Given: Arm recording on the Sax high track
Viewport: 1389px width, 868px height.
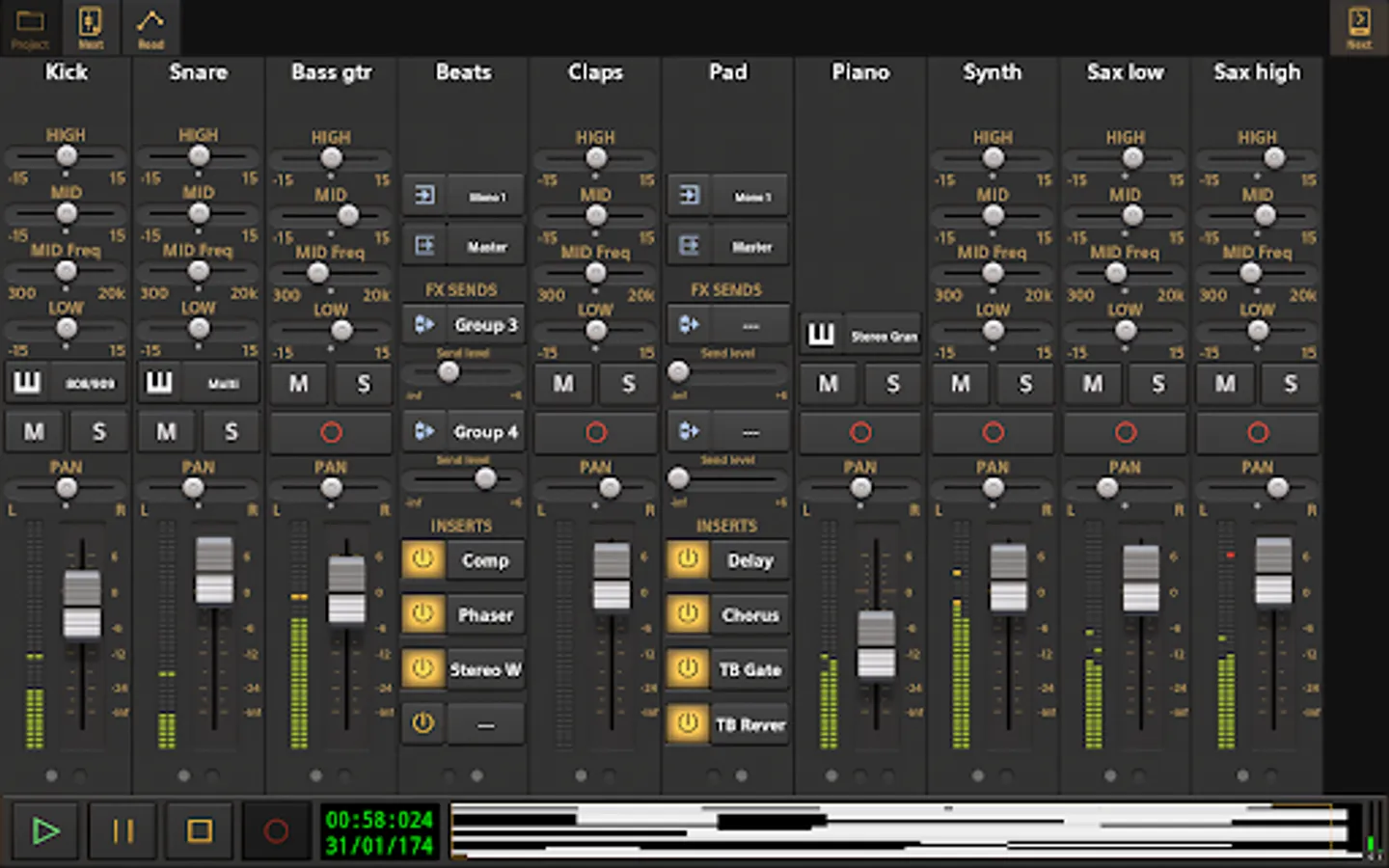Looking at the screenshot, I should pyautogui.click(x=1258, y=432).
